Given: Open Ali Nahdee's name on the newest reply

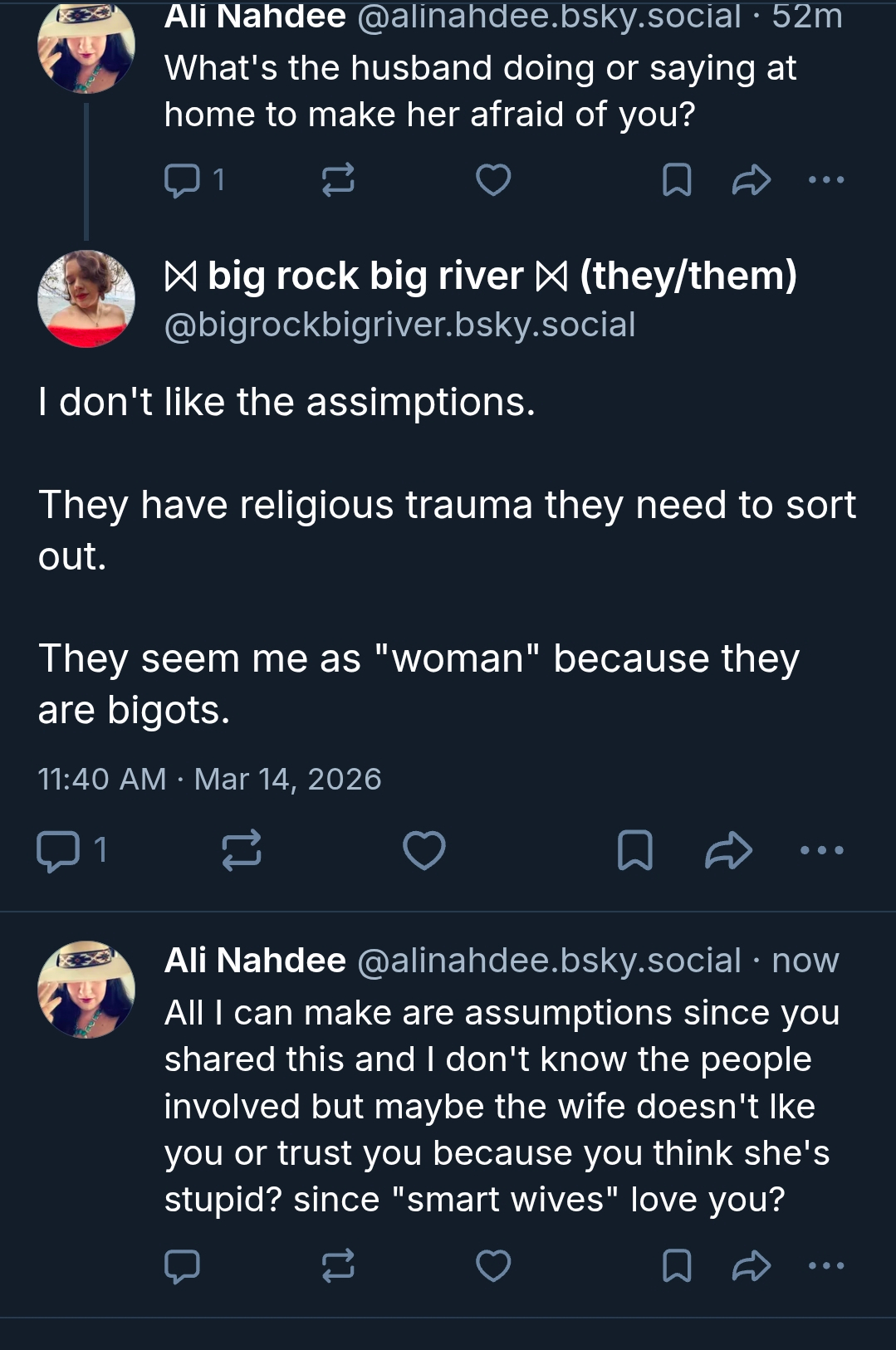Looking at the screenshot, I should [255, 961].
